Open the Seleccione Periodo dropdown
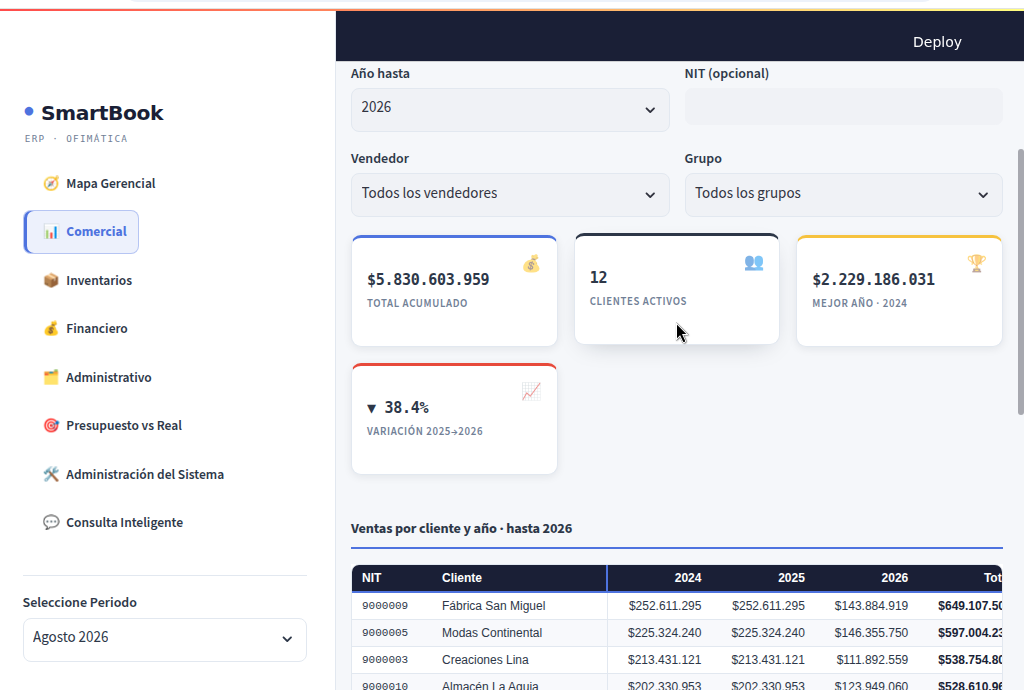The height and width of the screenshot is (690, 1024). 165,640
